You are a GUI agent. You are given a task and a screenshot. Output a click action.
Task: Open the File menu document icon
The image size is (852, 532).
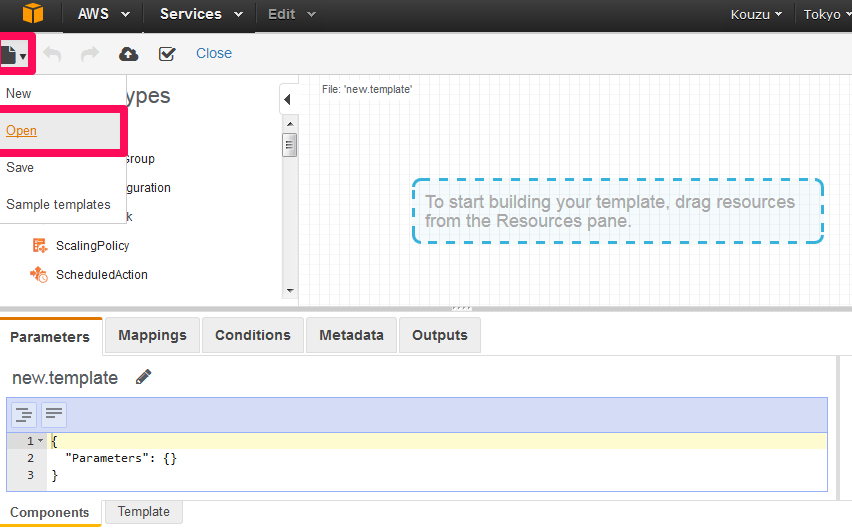[x=14, y=54]
